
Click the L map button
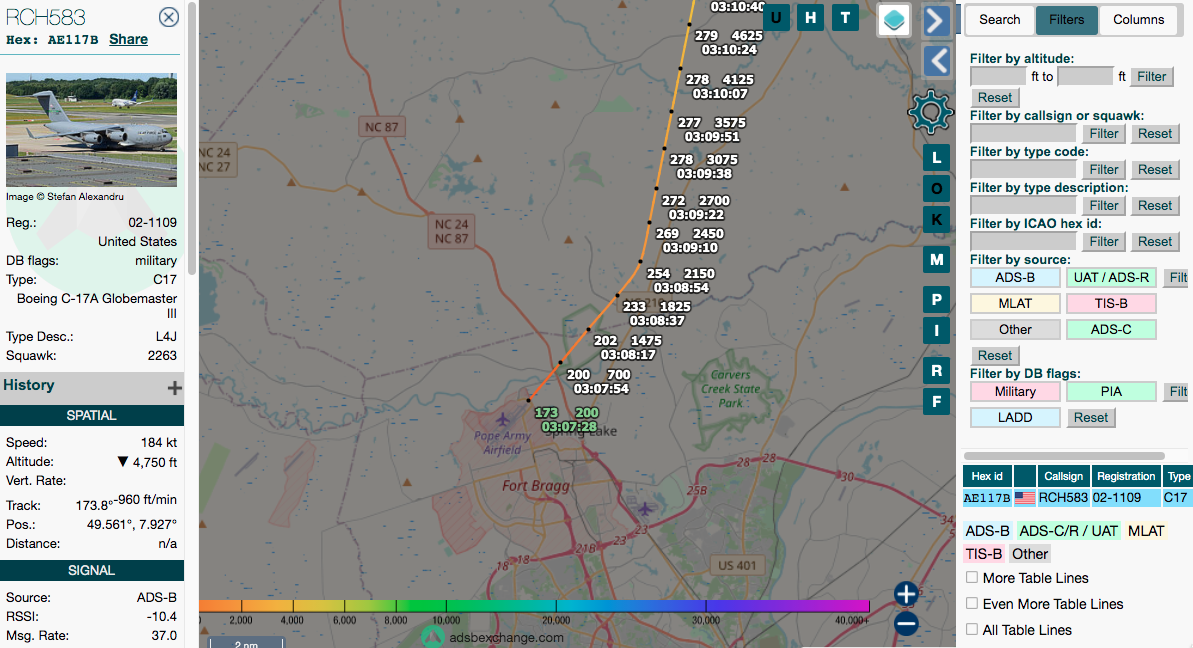coord(937,158)
